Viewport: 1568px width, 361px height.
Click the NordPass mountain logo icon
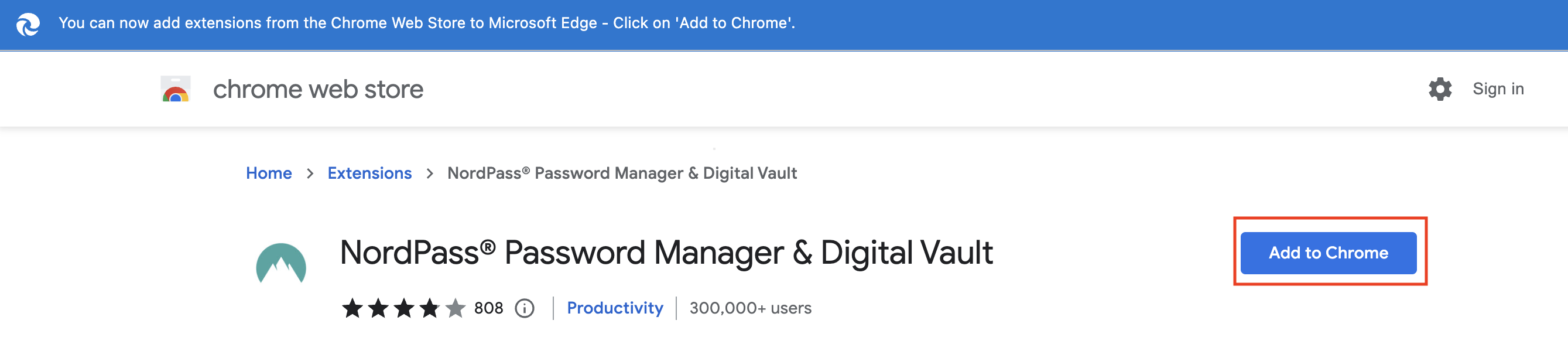pos(280,263)
